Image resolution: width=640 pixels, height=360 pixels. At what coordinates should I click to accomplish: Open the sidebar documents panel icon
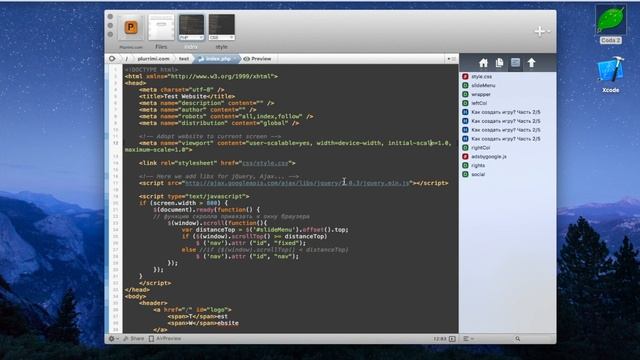tap(499, 63)
